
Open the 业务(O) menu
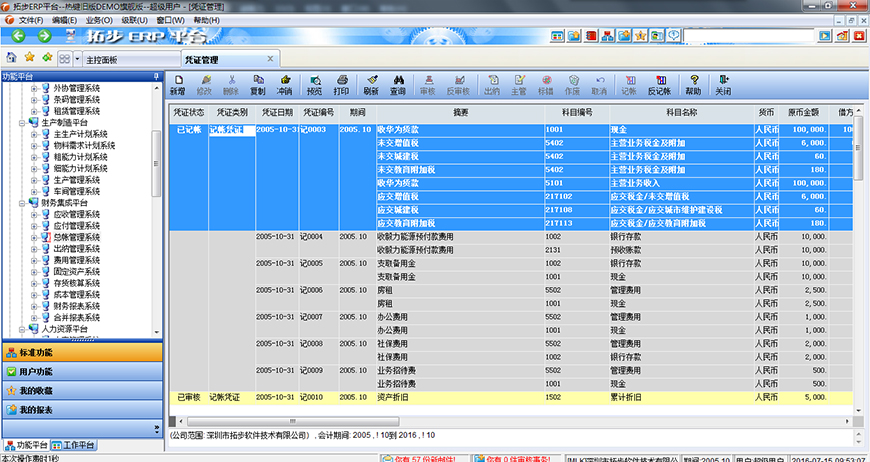tap(99, 20)
